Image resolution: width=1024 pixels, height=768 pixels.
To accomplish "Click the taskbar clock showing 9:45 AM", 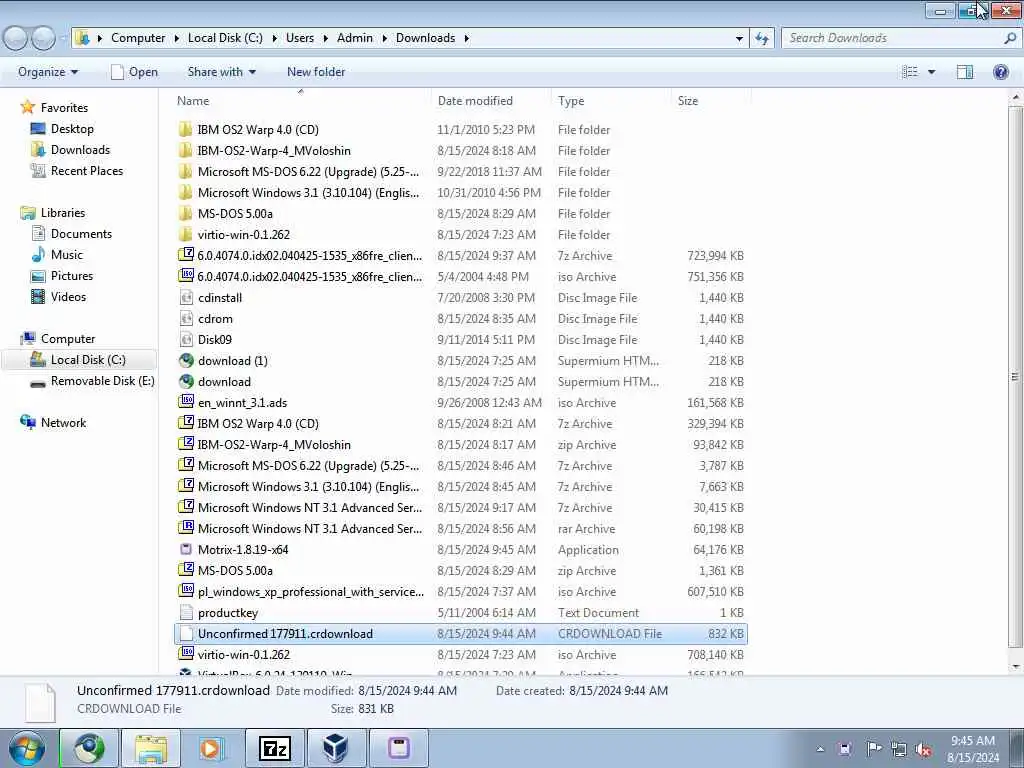I will pyautogui.click(x=972, y=741).
